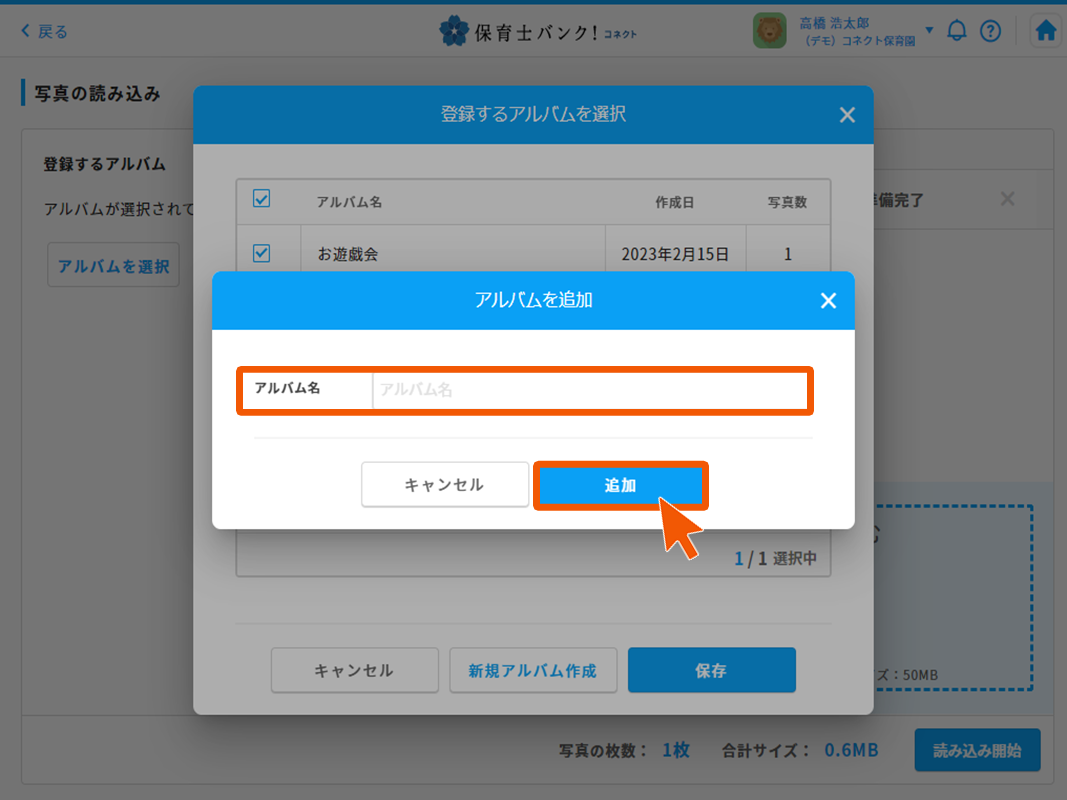The image size is (1067, 800).
Task: Click the アルバムを選択 button
Action: point(113,266)
